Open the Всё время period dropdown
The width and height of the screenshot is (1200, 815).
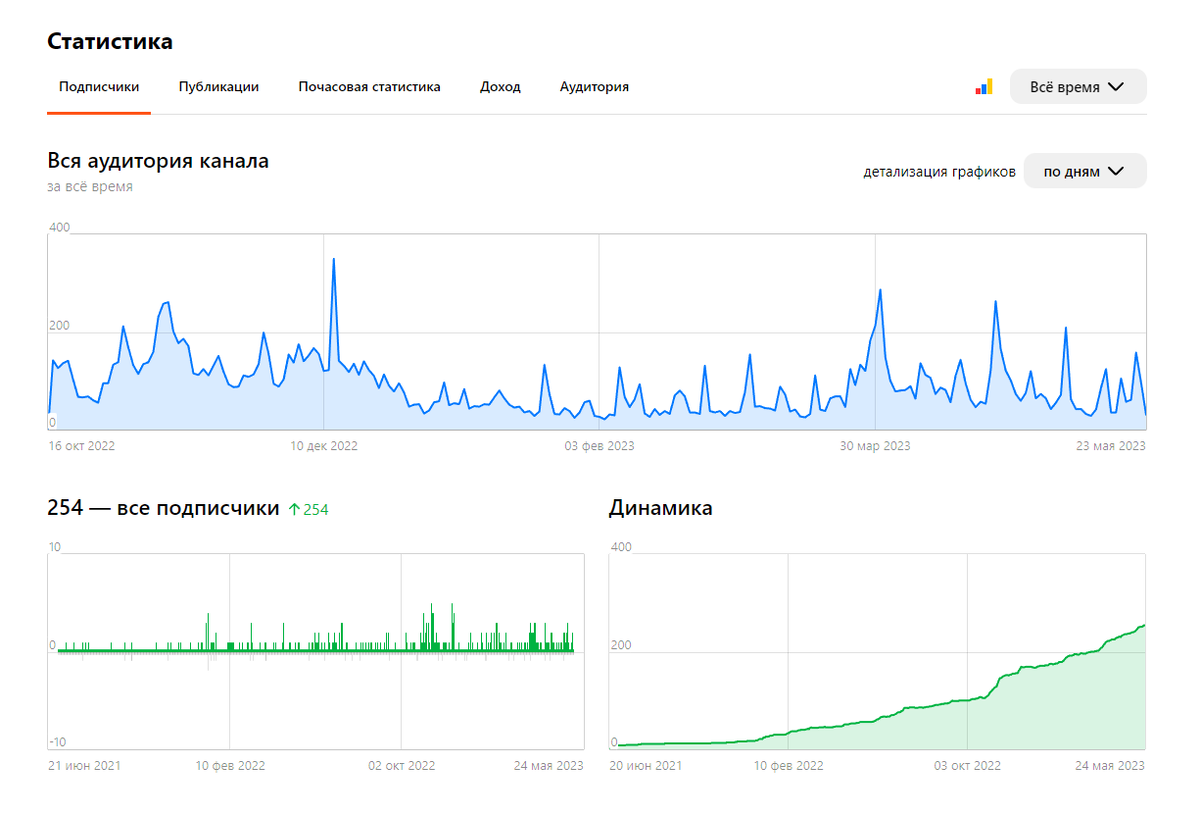pyautogui.click(x=1078, y=86)
